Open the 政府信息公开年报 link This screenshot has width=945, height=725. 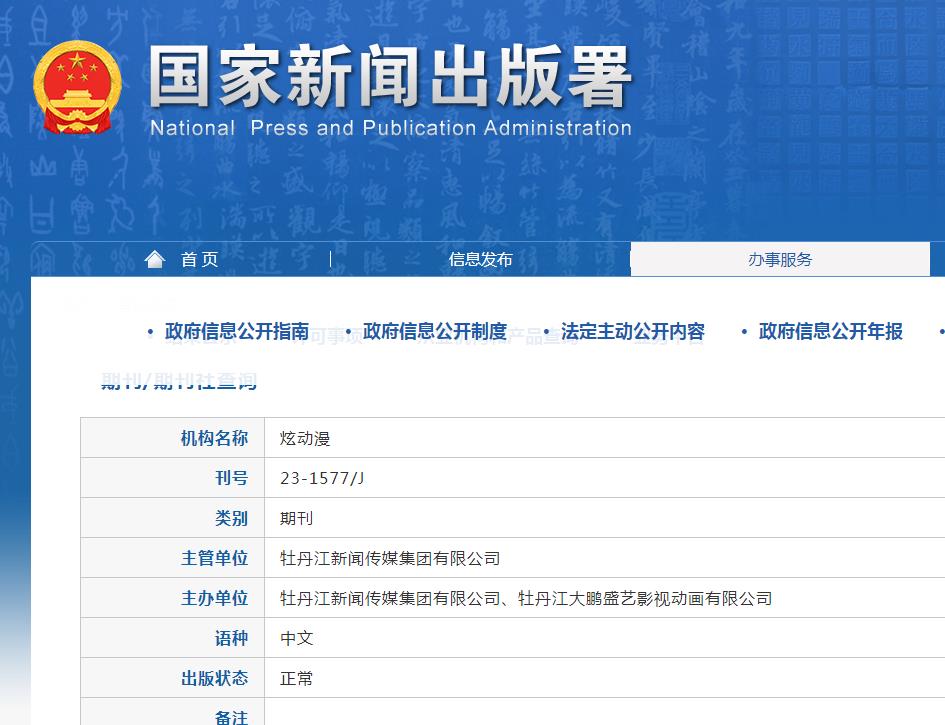(830, 332)
